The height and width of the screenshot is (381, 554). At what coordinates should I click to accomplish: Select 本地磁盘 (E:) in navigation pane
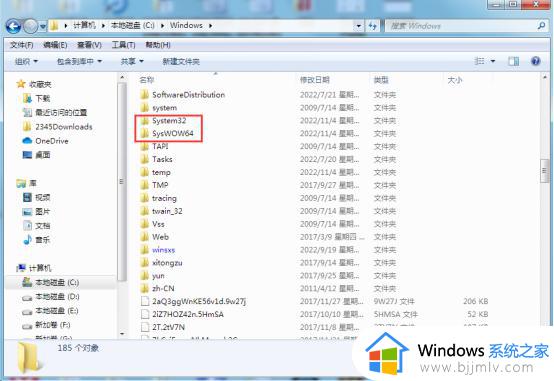(x=51, y=311)
